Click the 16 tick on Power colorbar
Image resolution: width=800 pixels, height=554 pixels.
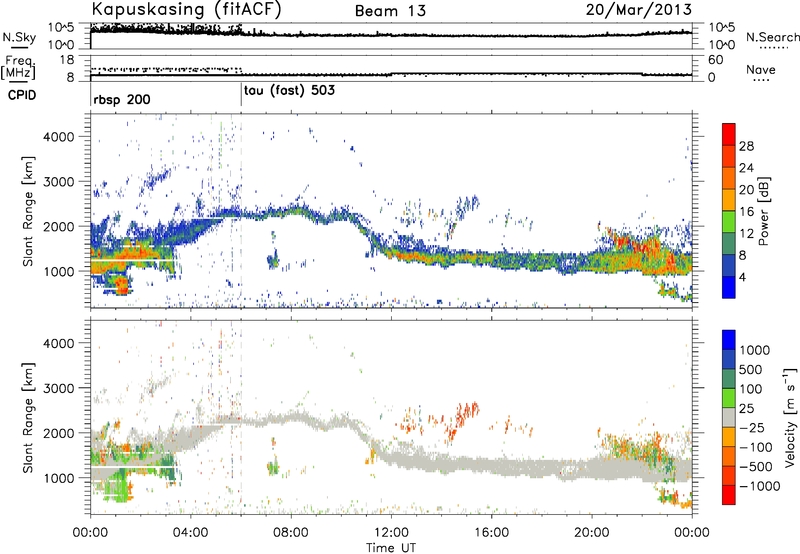[746, 212]
